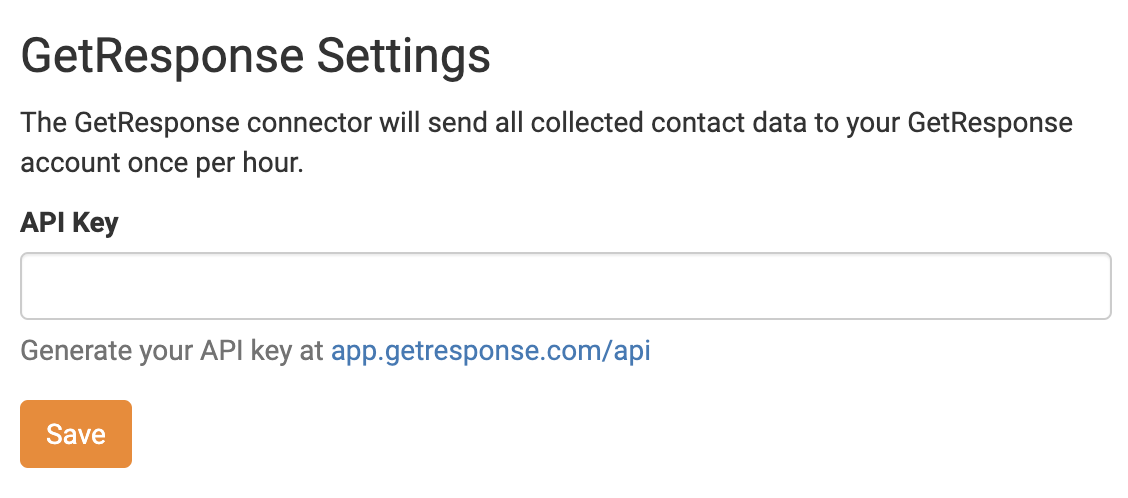Click the API Key field label
The width and height of the screenshot is (1128, 498).
click(69, 222)
